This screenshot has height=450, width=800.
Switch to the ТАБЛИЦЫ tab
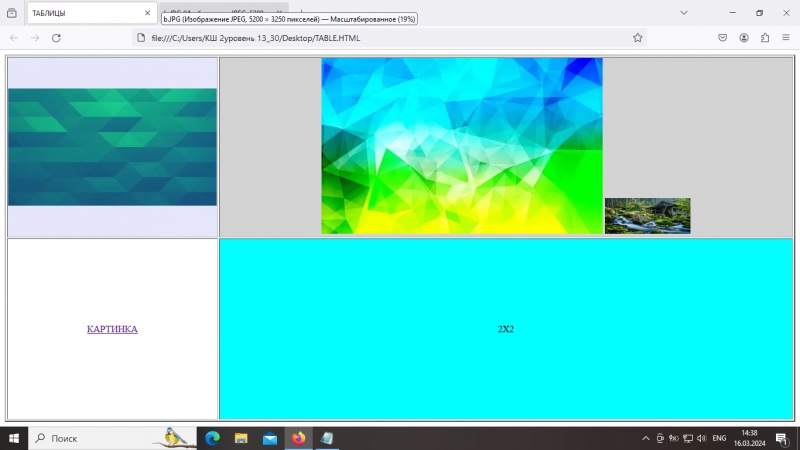85,13
